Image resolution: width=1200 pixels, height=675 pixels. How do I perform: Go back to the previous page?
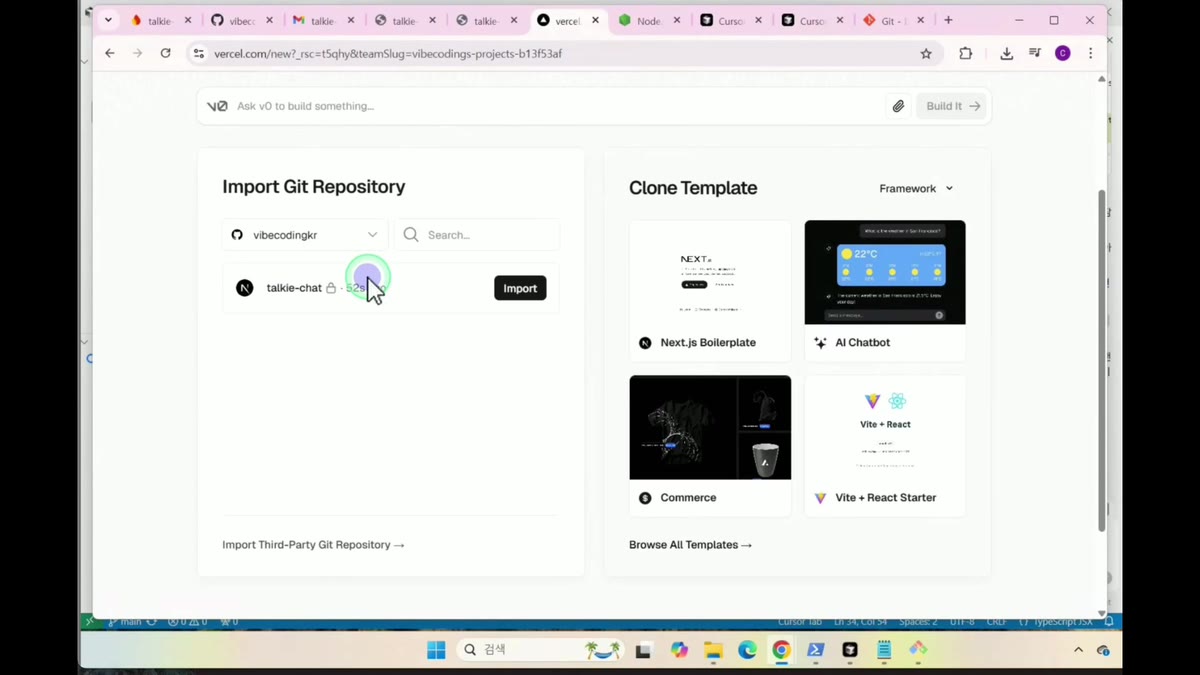coord(110,54)
